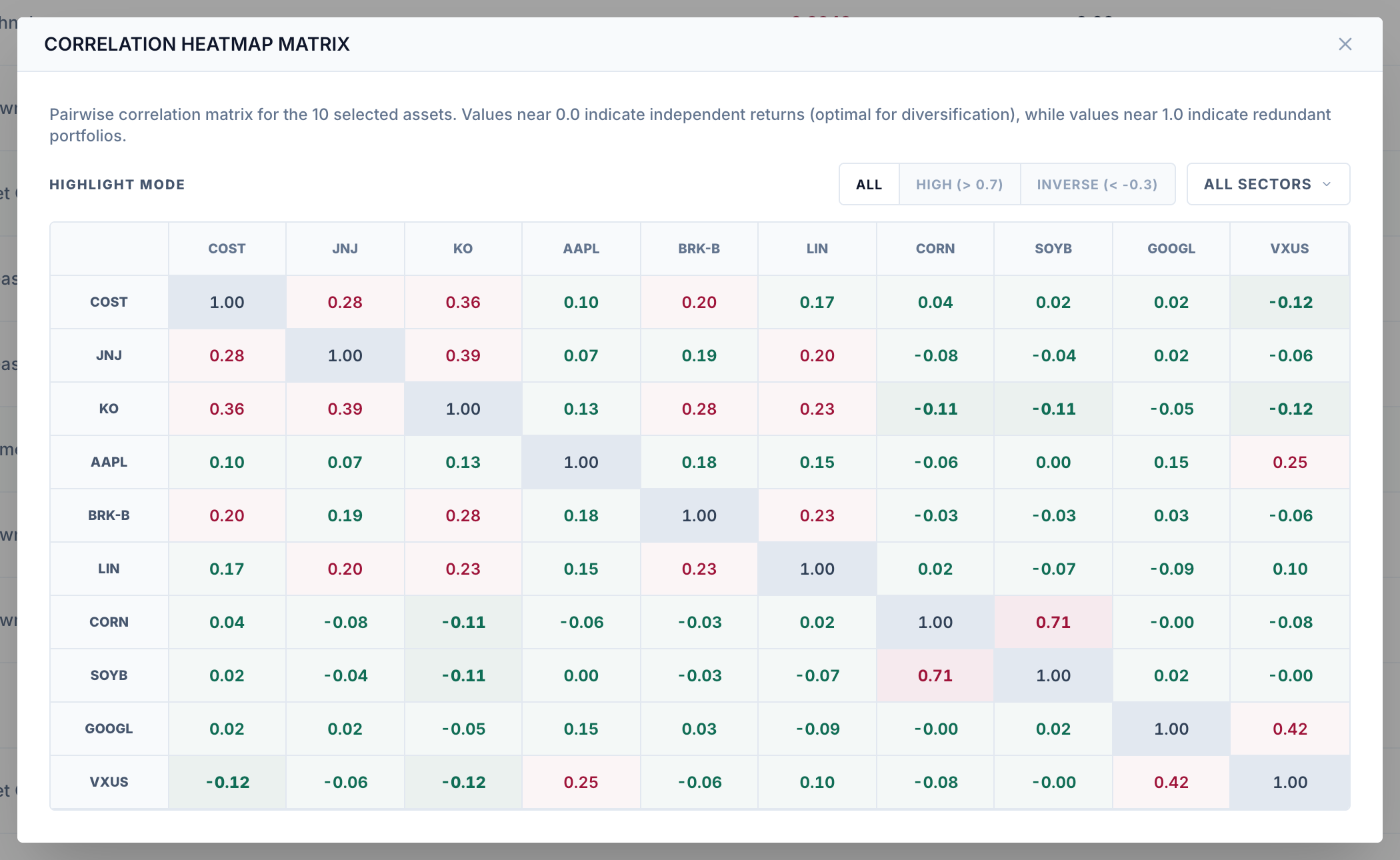The width and height of the screenshot is (1400, 860).
Task: Click the -0.09 cell in LIN row
Action: (1171, 569)
